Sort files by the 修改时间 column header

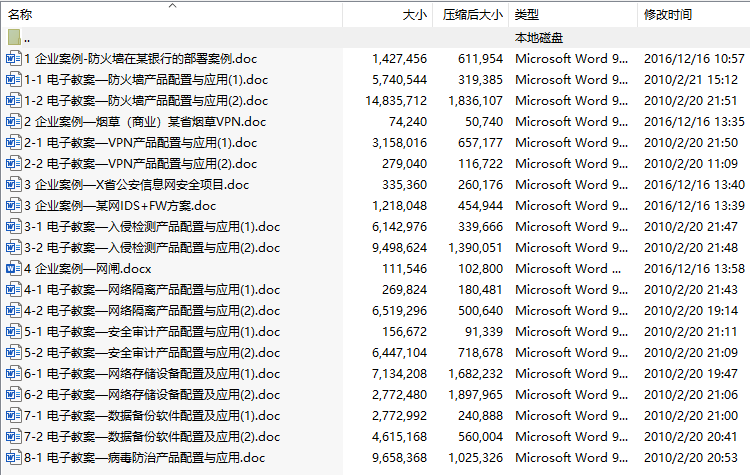click(668, 15)
